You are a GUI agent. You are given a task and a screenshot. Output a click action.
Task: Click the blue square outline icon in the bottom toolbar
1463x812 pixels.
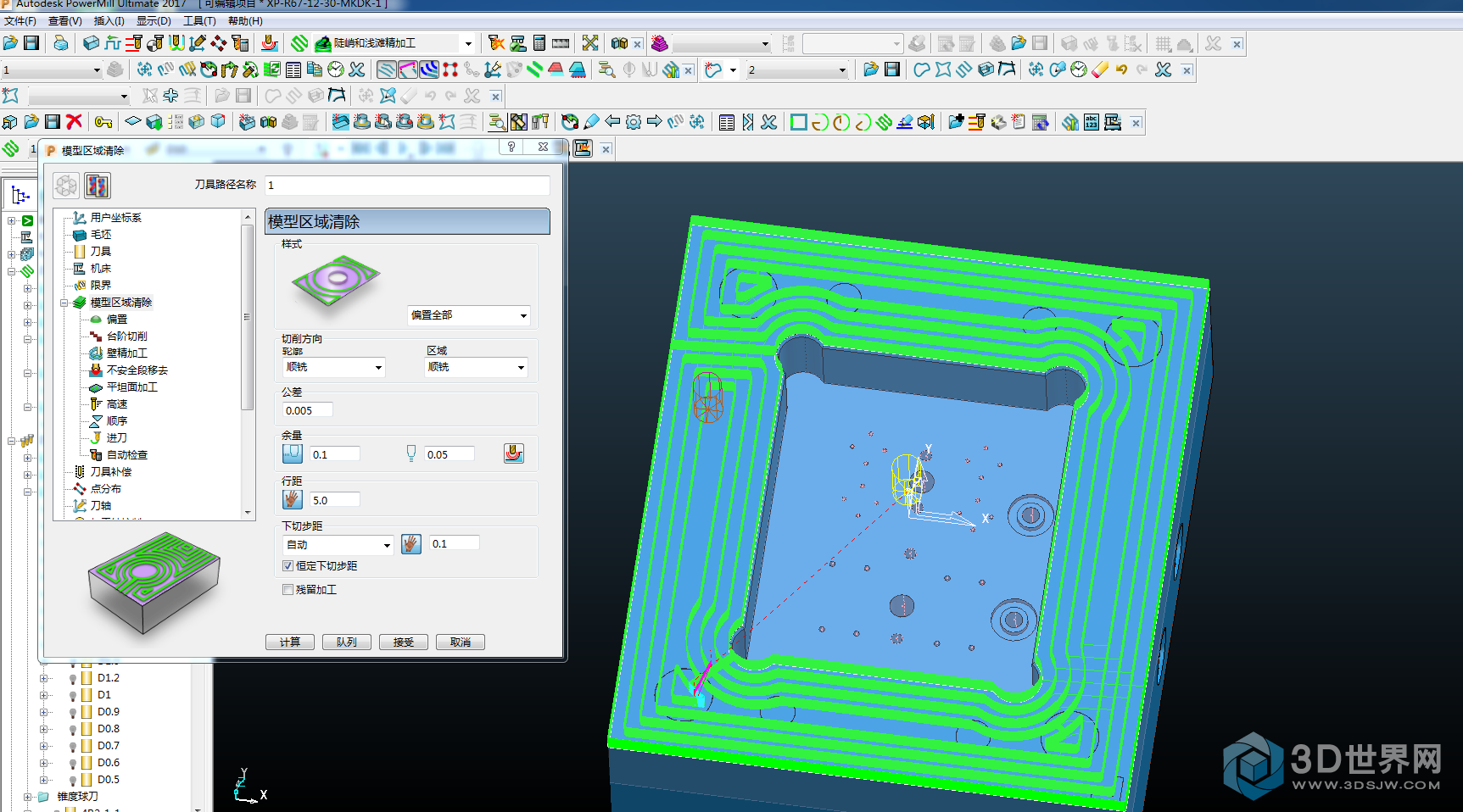point(798,122)
